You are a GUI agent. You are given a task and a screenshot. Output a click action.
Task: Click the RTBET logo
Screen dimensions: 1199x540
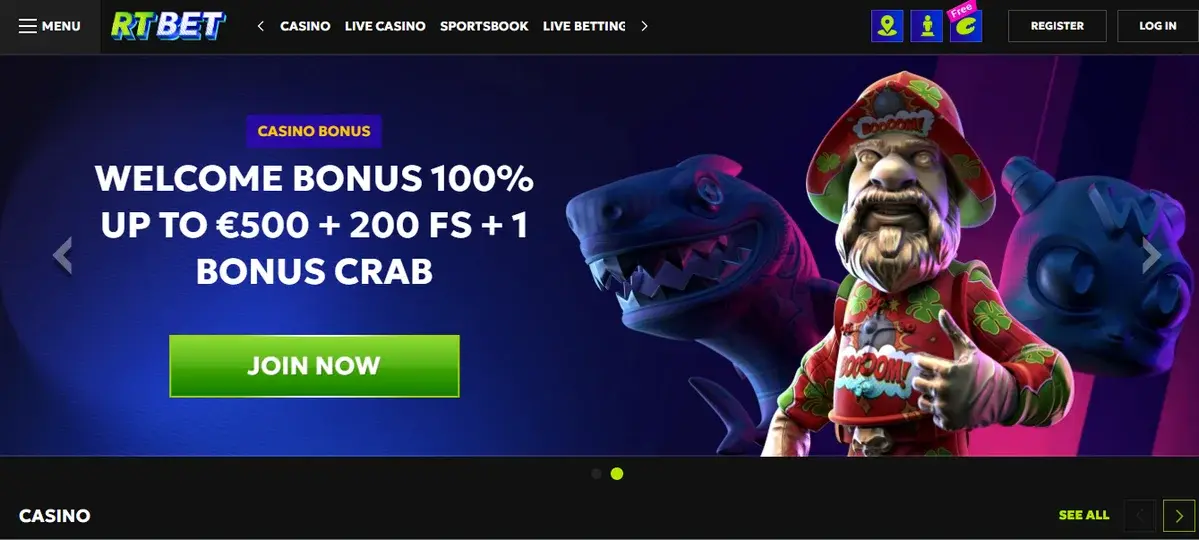click(168, 25)
